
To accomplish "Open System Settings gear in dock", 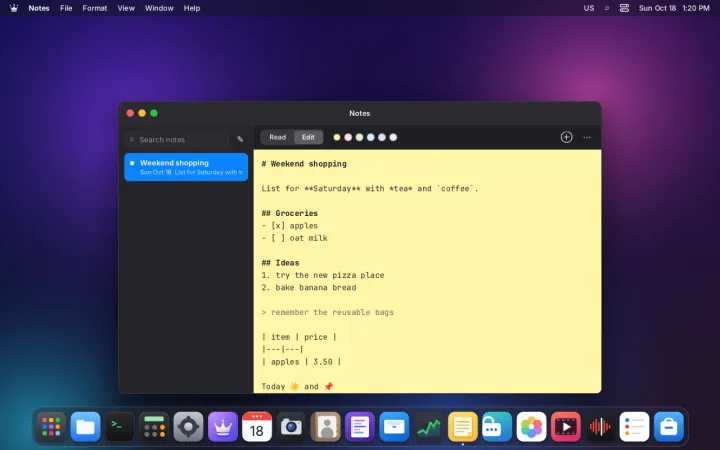I will pos(188,427).
